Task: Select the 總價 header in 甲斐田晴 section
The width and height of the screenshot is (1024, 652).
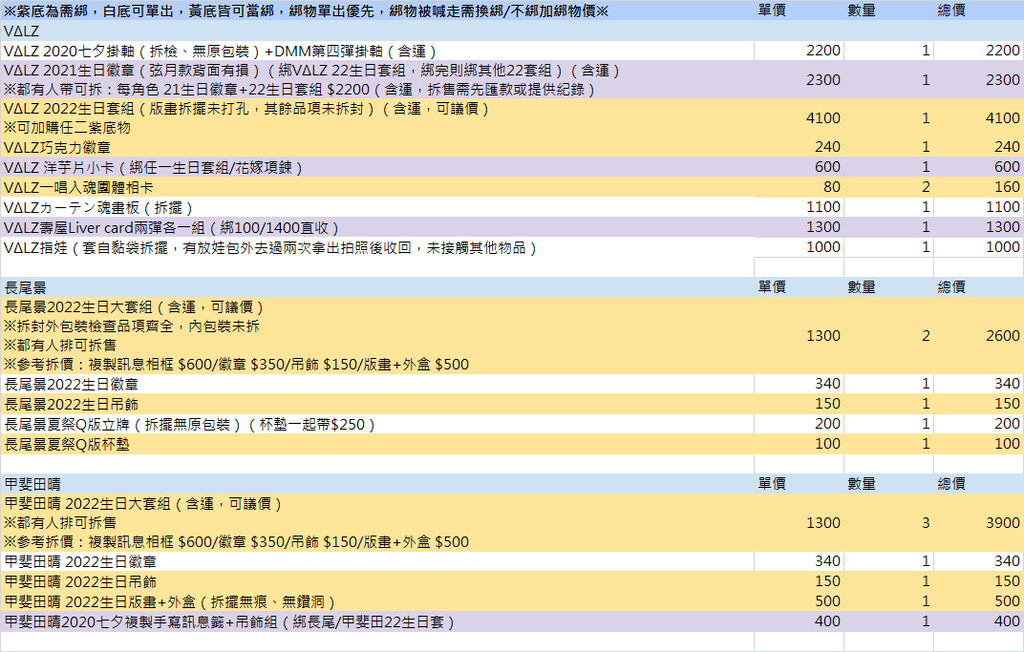Action: [951, 483]
